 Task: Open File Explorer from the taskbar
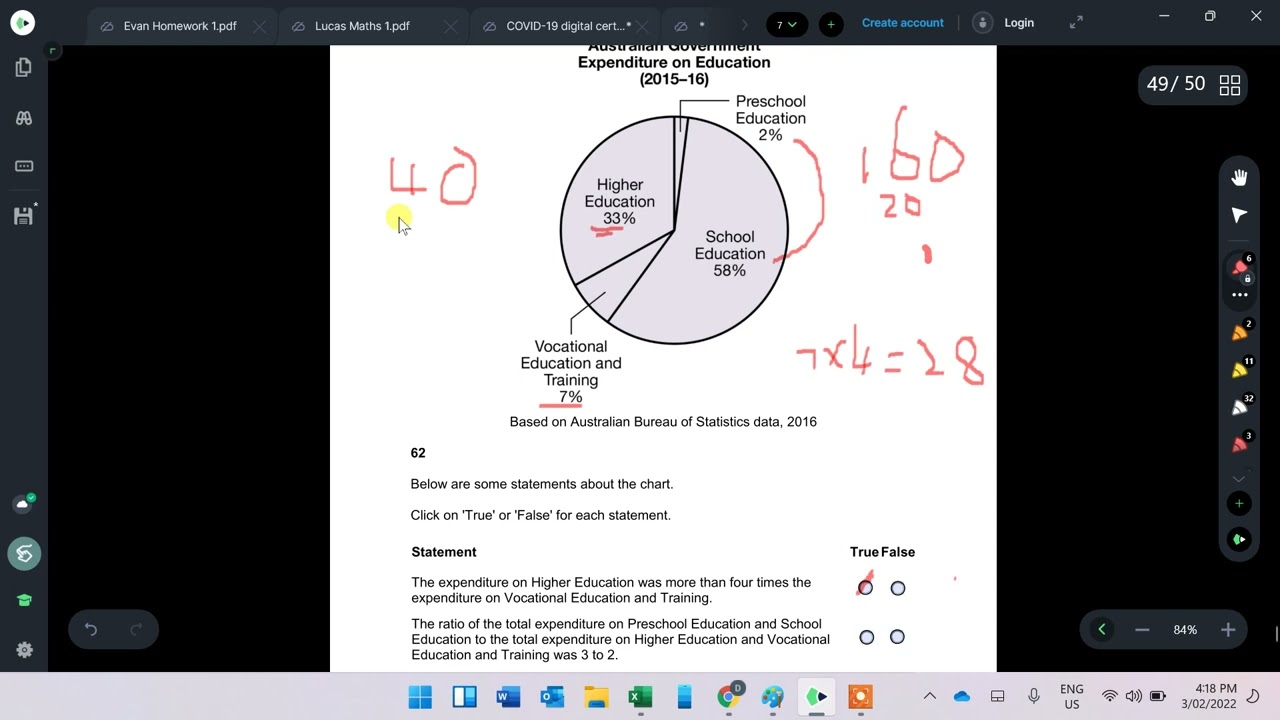tap(596, 697)
